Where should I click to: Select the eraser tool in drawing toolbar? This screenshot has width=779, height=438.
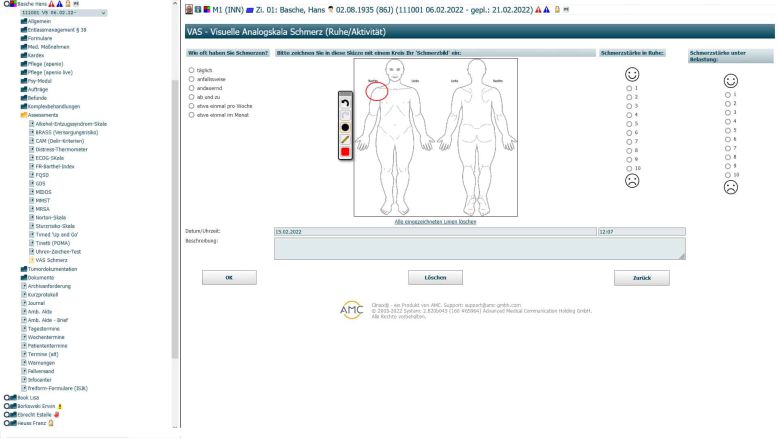tap(345, 115)
